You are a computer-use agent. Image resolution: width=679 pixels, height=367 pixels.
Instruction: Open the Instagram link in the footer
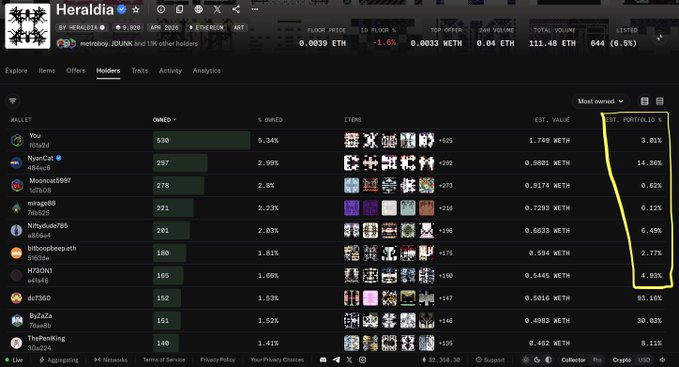point(362,360)
